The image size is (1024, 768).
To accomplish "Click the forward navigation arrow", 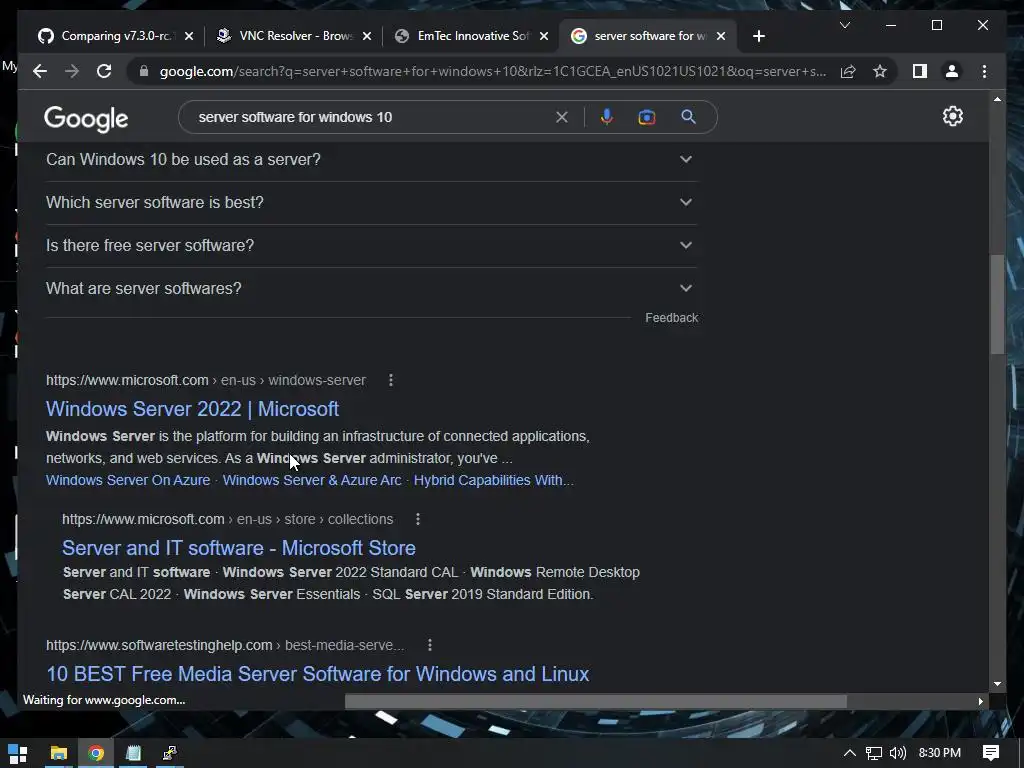I will (x=72, y=71).
